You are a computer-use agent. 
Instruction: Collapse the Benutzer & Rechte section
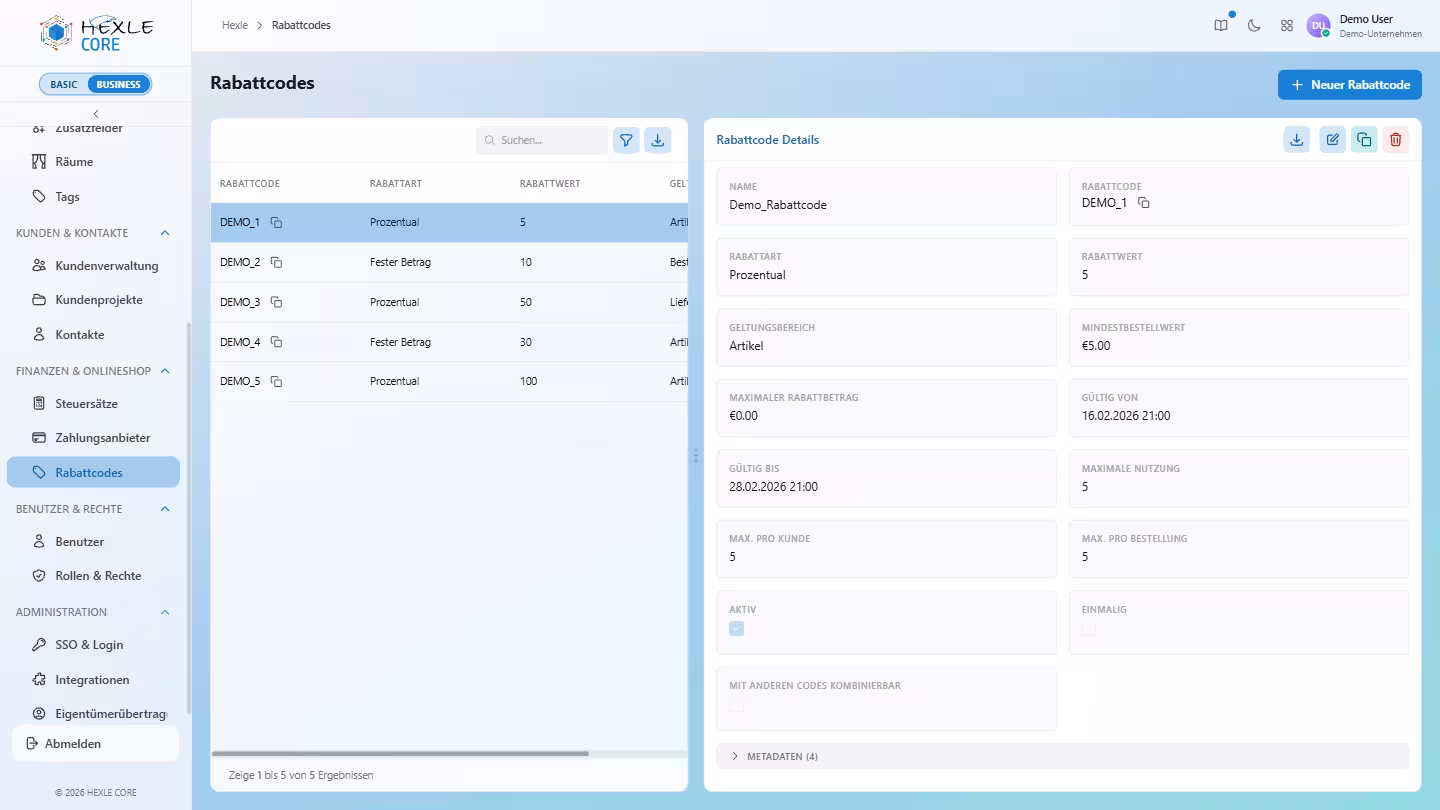pyautogui.click(x=165, y=509)
